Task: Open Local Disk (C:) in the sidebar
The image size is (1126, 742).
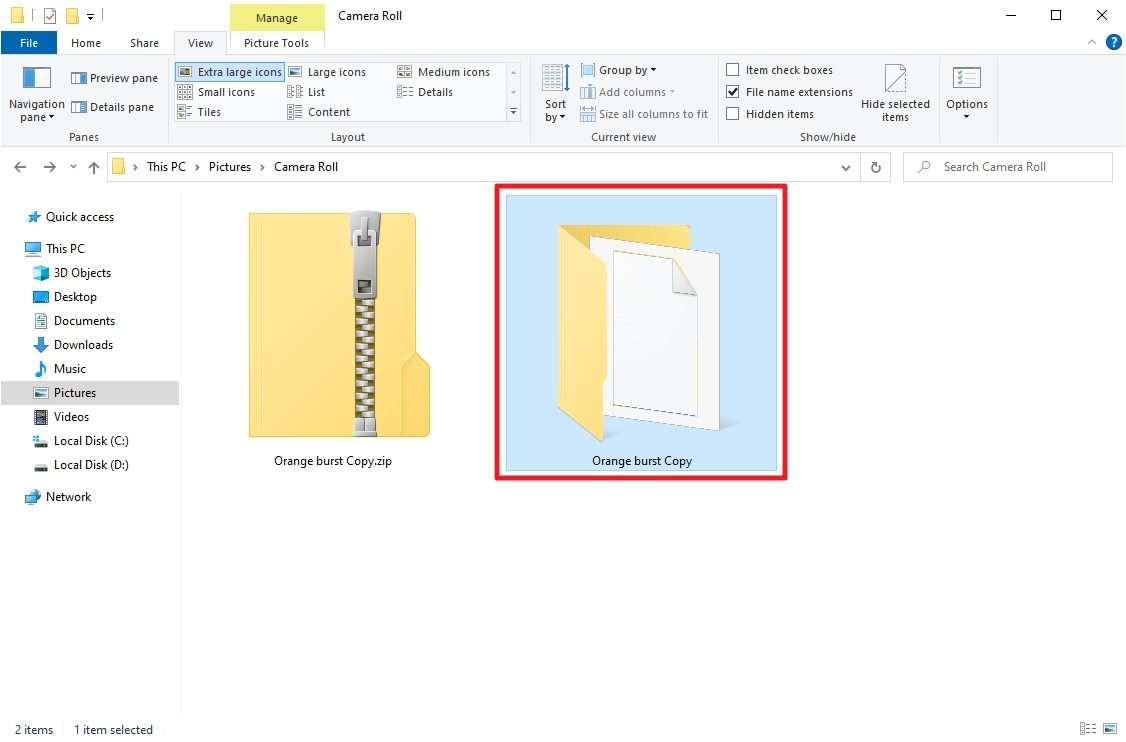Action: coord(81,441)
